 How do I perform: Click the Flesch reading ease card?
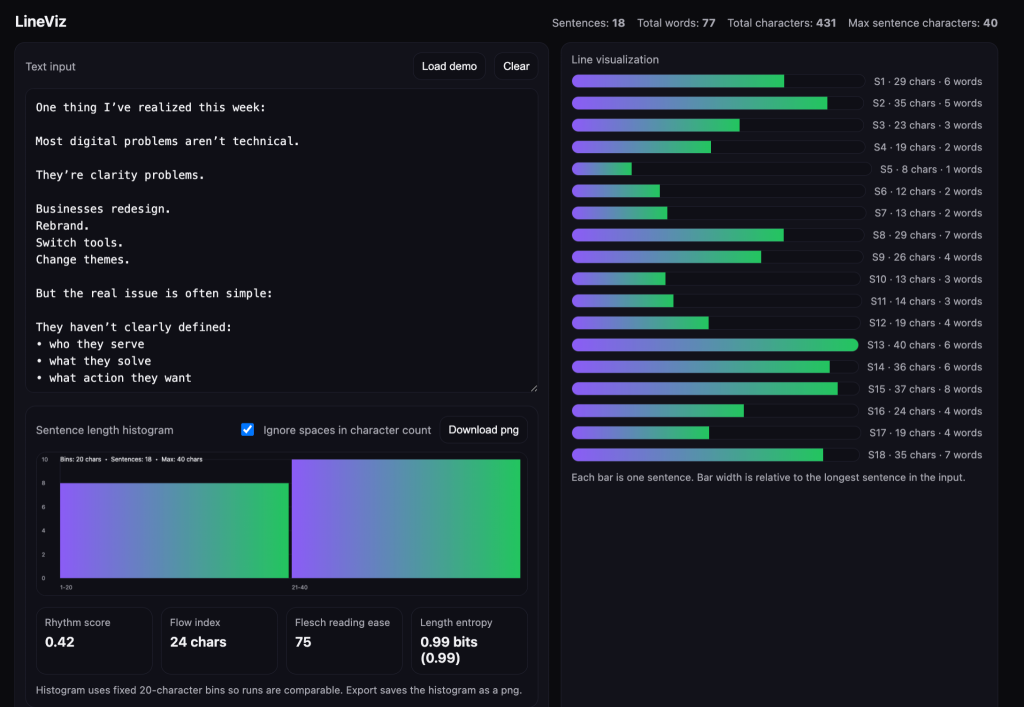tap(344, 640)
